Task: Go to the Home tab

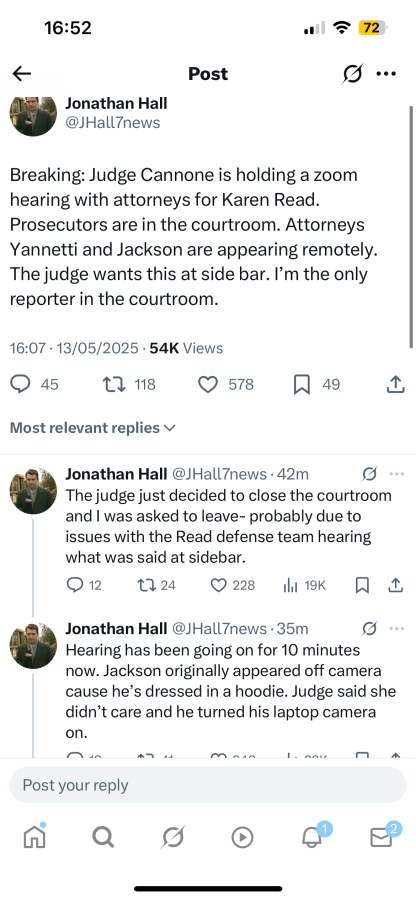Action: (34, 837)
